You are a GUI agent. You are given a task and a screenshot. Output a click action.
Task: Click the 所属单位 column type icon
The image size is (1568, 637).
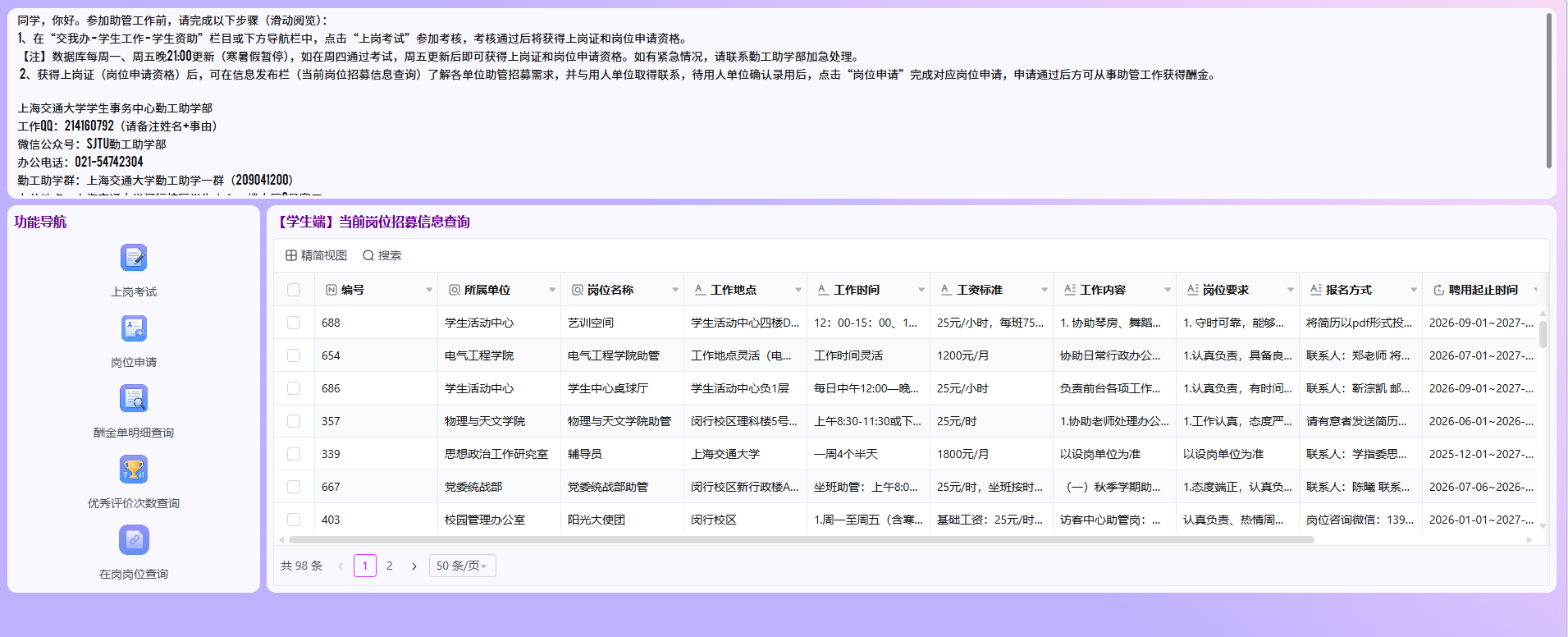pyautogui.click(x=455, y=290)
